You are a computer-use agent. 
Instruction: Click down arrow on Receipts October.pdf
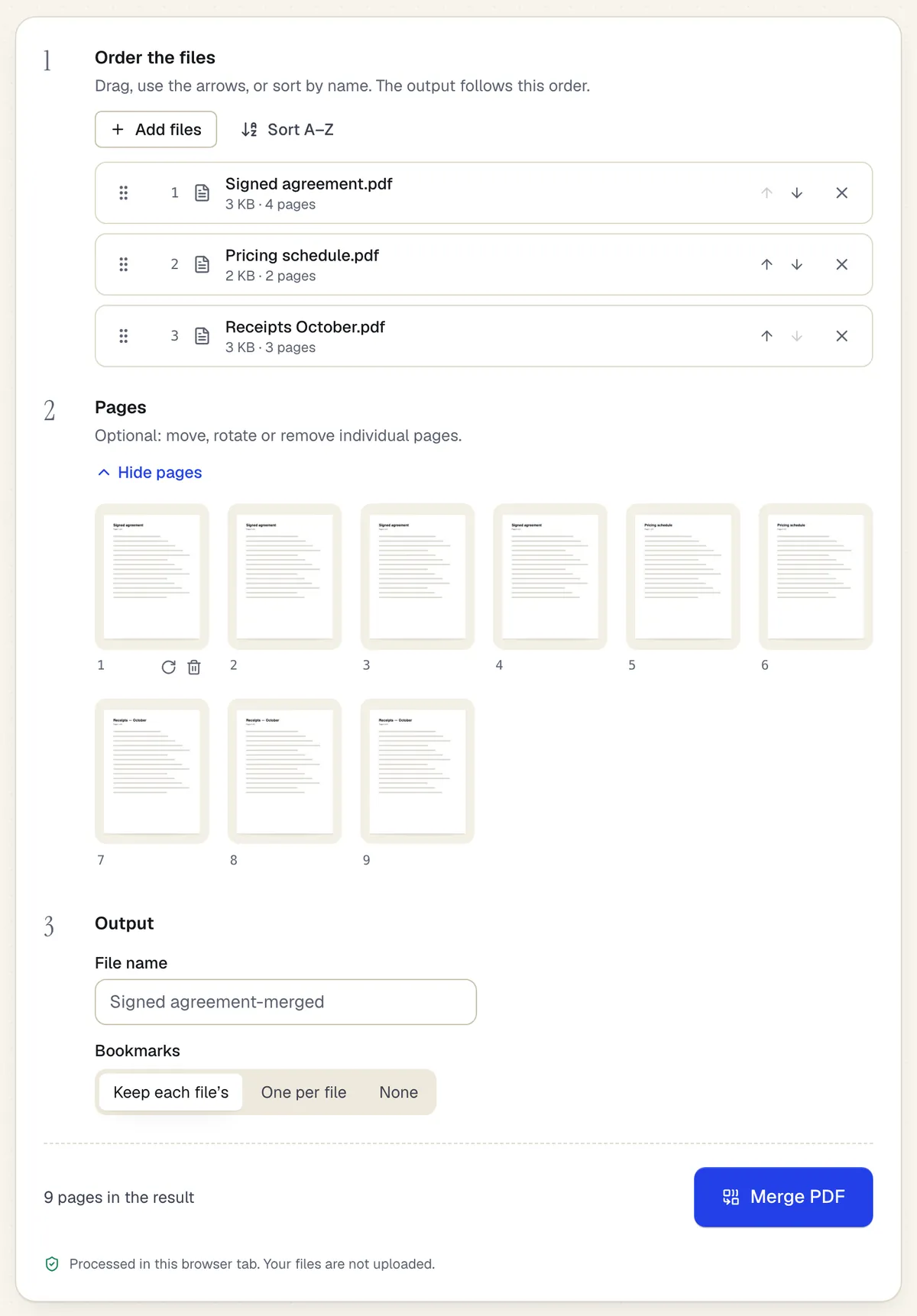[797, 336]
